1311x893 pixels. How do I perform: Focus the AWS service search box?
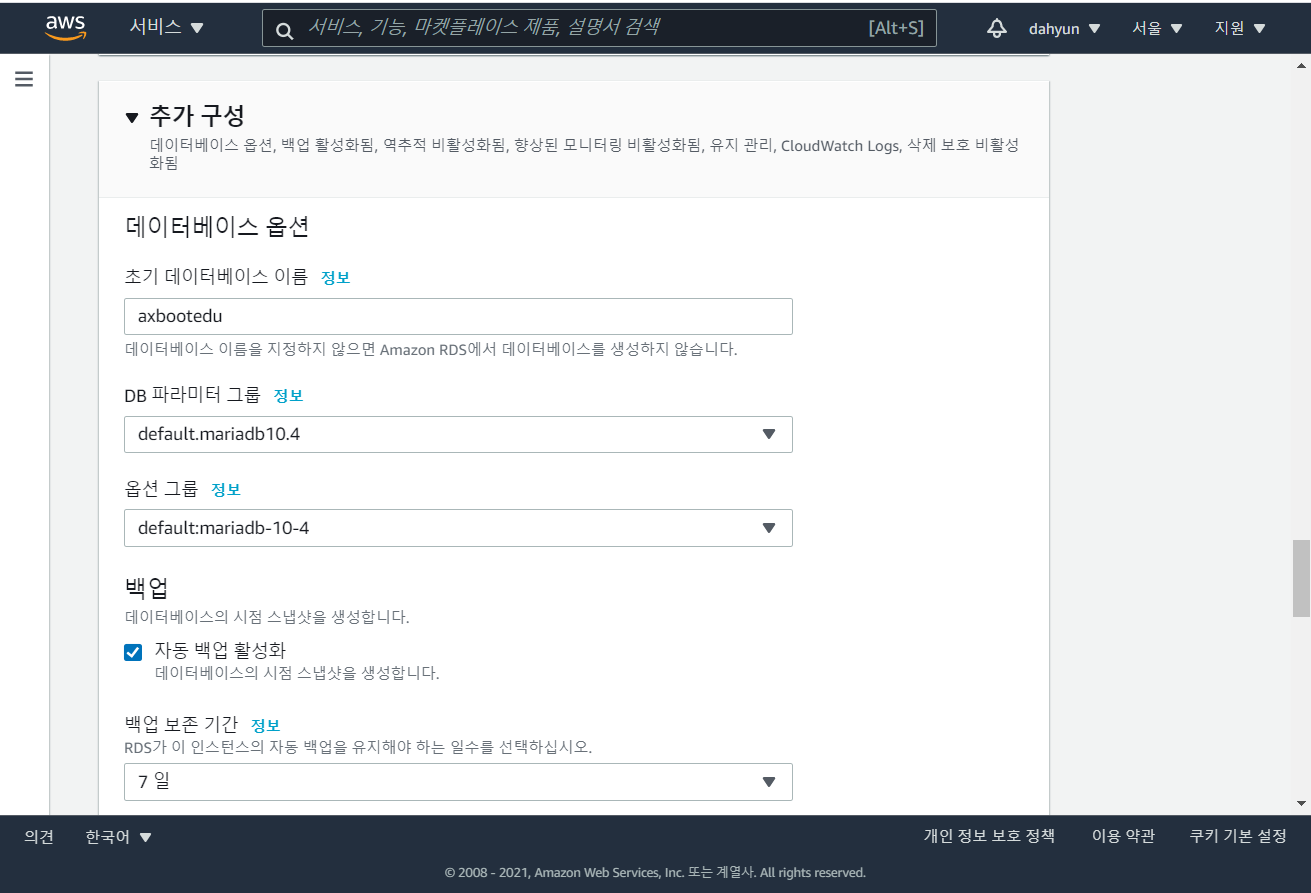click(x=599, y=28)
